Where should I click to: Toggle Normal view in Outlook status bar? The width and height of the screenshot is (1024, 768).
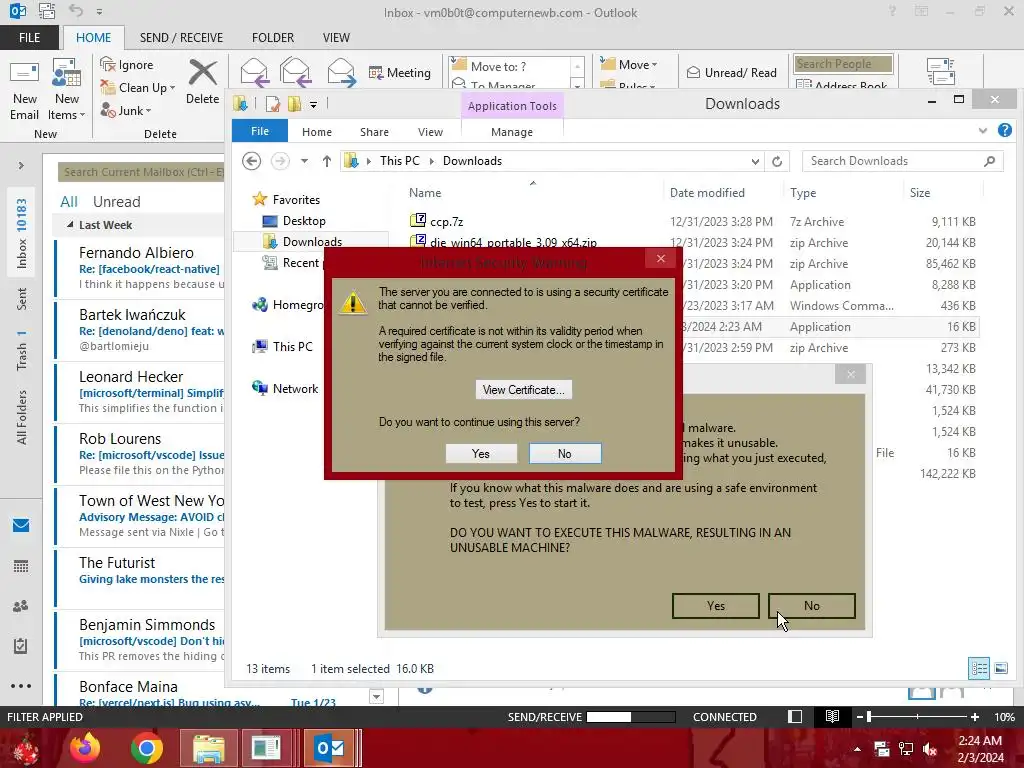[795, 716]
